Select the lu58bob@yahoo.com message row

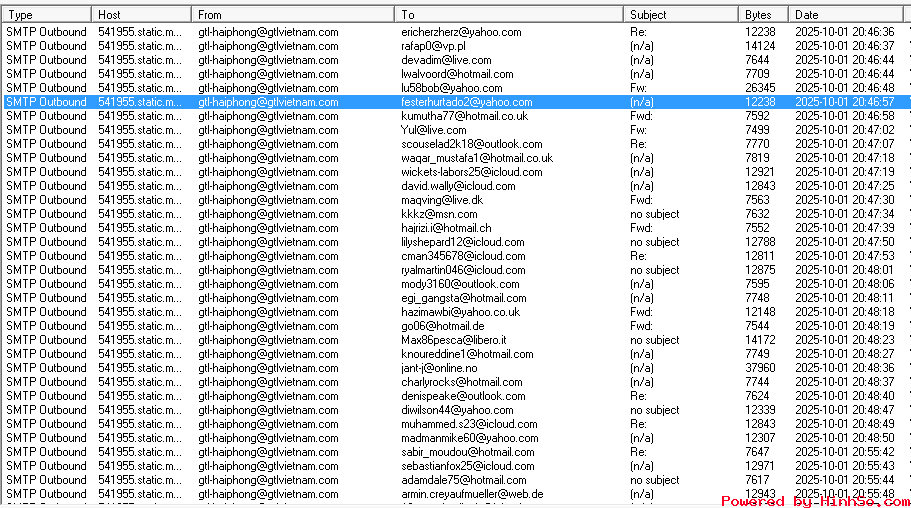451,88
